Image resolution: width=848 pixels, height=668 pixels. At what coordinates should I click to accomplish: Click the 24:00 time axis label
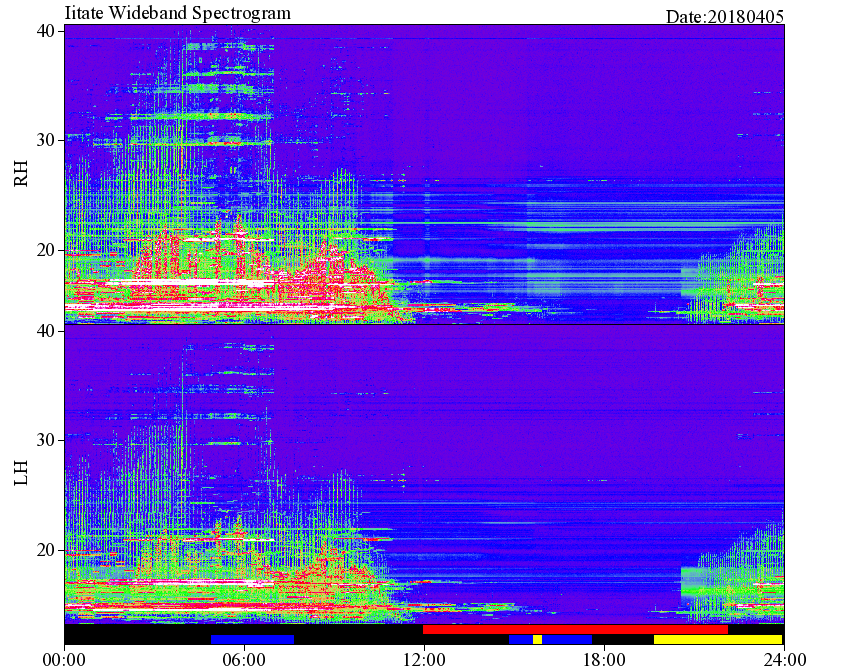pos(784,660)
